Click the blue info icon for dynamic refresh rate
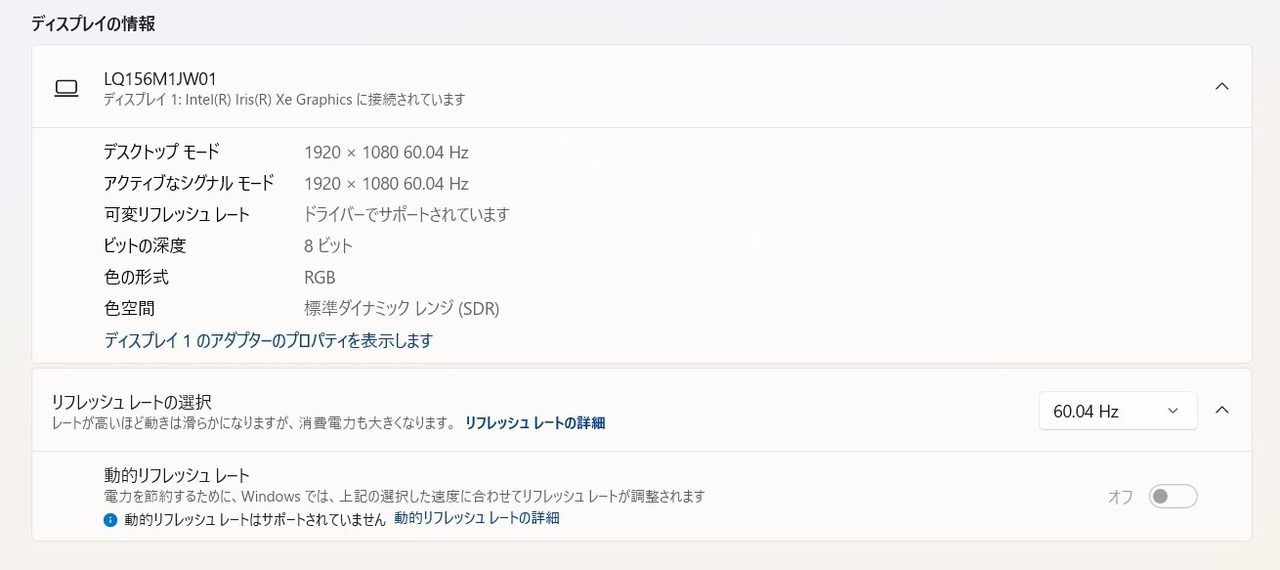Image resolution: width=1280 pixels, height=570 pixels. click(111, 520)
